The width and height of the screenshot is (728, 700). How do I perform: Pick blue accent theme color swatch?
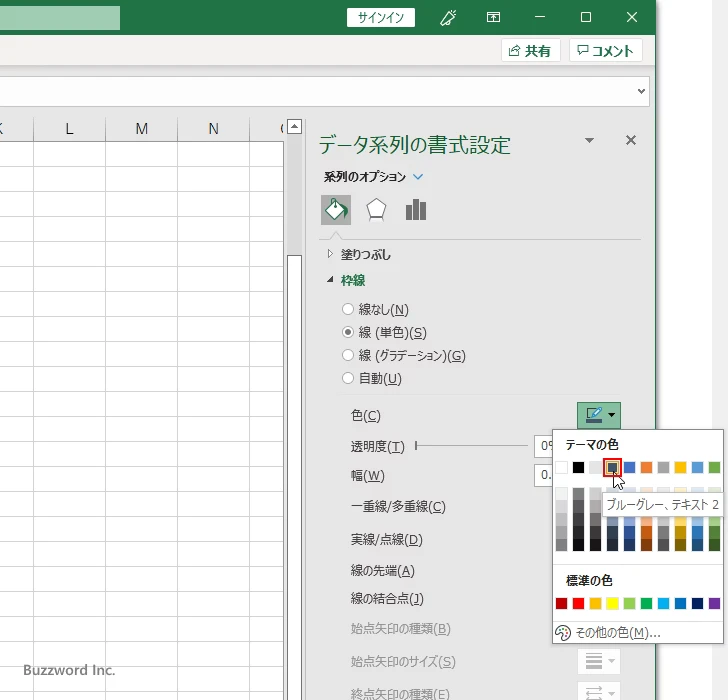[x=630, y=467]
